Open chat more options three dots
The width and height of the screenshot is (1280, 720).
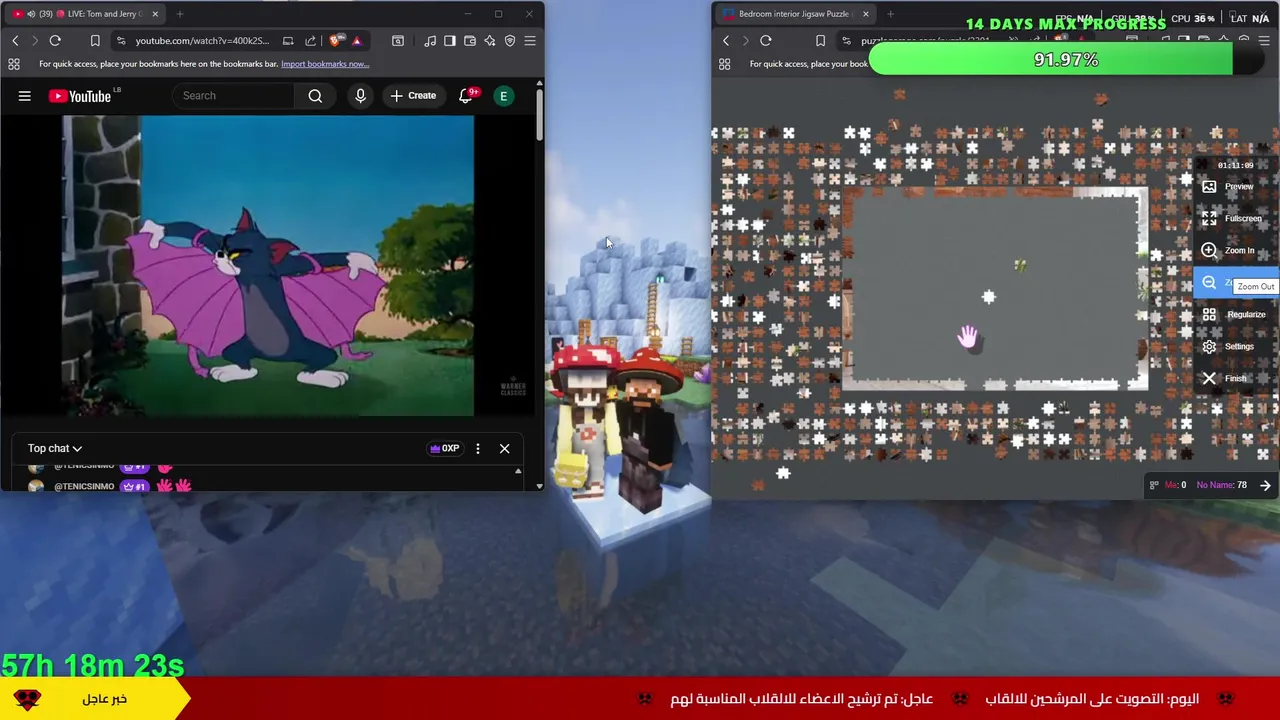click(x=478, y=448)
